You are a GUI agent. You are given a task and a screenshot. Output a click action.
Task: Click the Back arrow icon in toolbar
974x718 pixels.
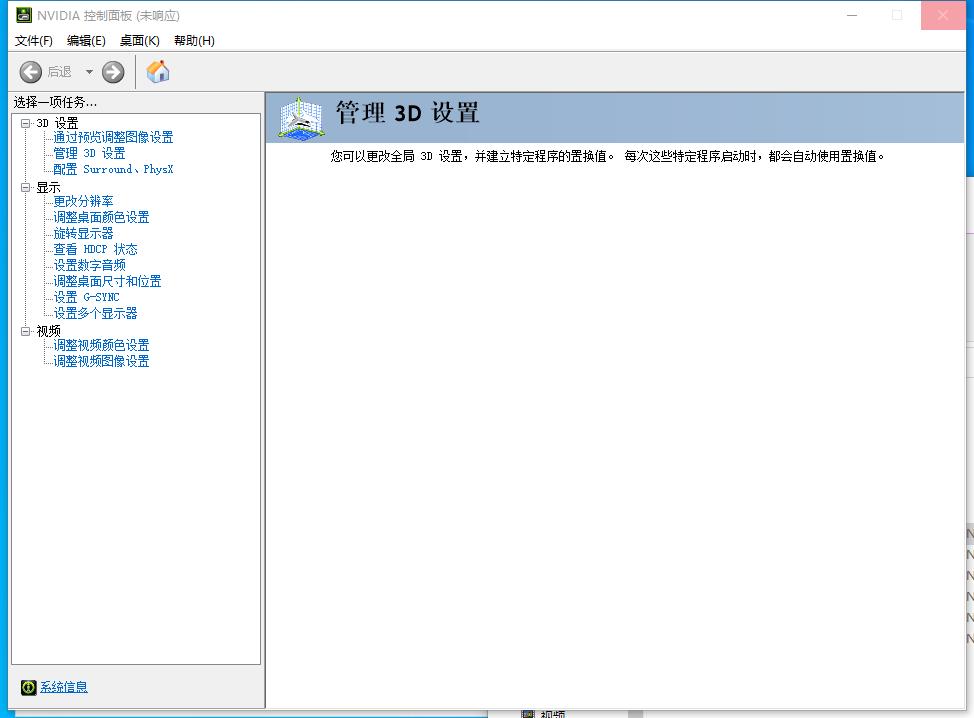tap(30, 72)
